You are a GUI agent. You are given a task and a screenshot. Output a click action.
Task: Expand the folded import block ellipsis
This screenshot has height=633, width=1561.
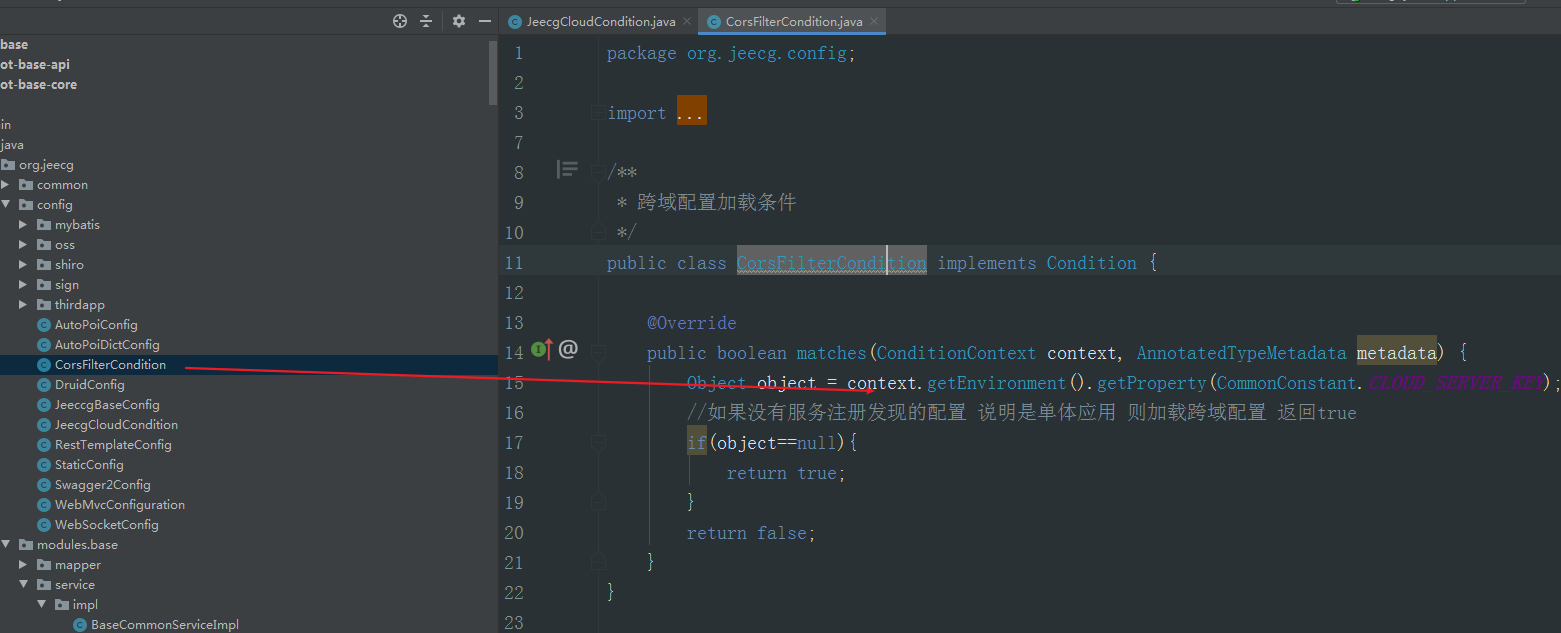691,112
